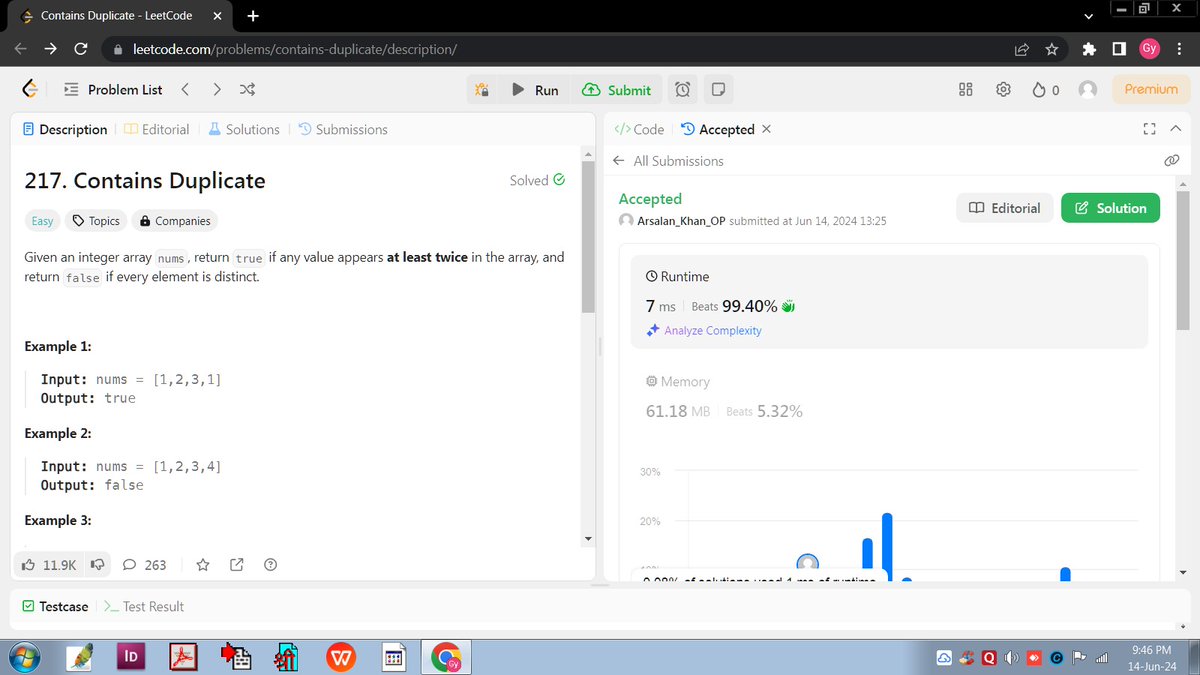Screen dimensions: 1200x675
Task: Run the code
Action: [x=535, y=90]
